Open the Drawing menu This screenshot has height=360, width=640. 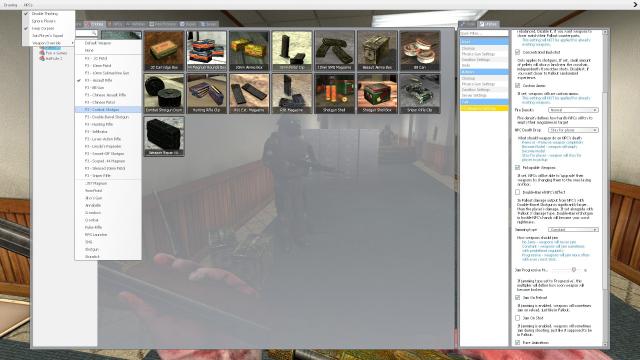pos(11,5)
